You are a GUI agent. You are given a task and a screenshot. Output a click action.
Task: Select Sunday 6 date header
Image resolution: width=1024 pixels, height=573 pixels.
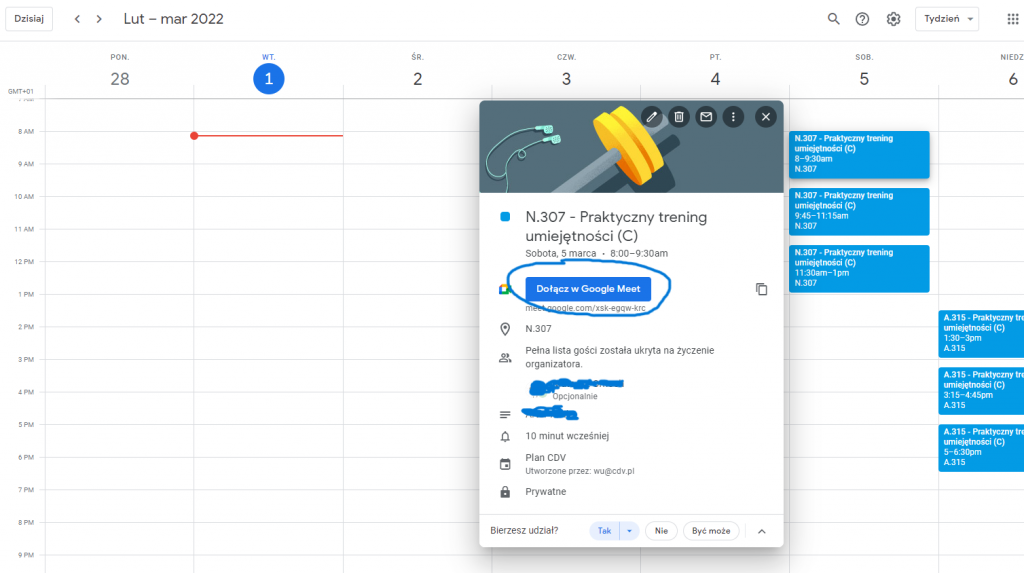[x=1013, y=78]
